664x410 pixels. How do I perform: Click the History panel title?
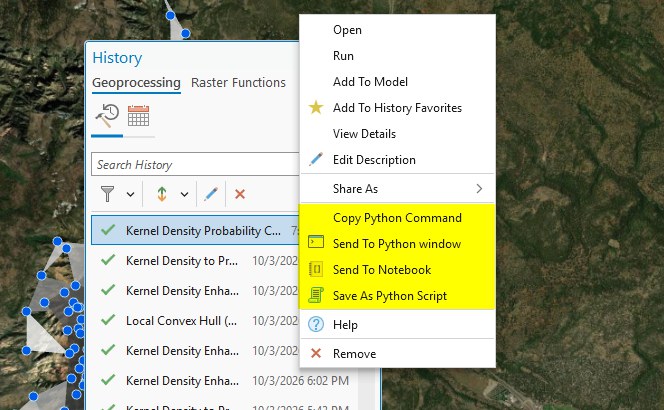(x=117, y=58)
